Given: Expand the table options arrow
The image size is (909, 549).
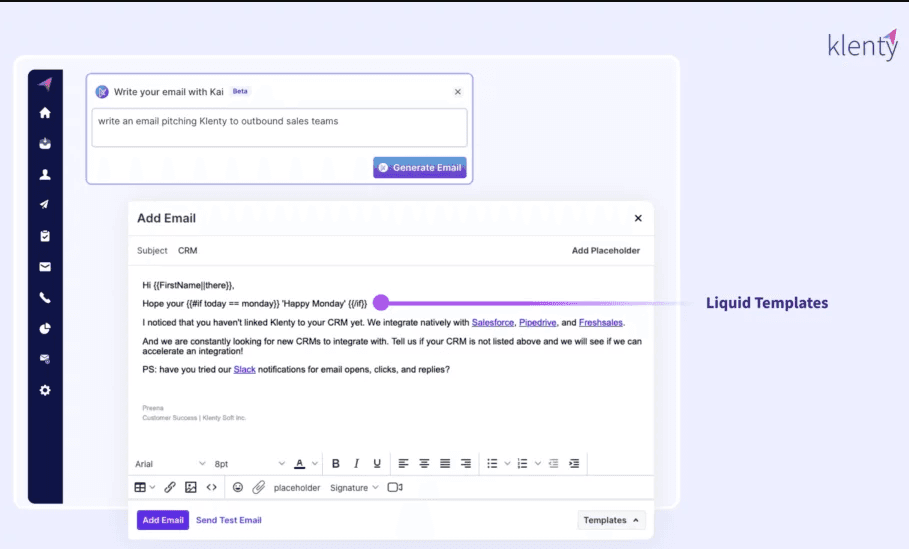Looking at the screenshot, I should [152, 487].
